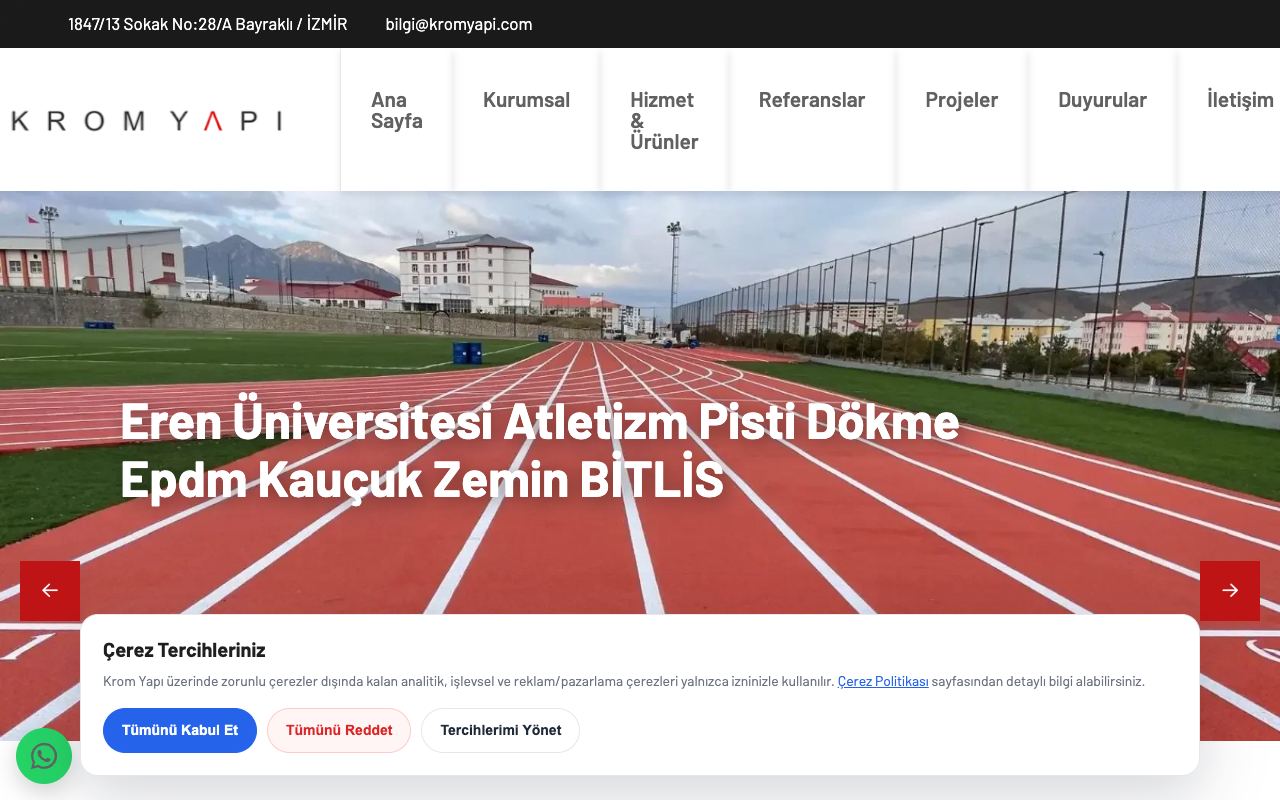Accept all cookies with Tümünü Kabul Et

180,730
